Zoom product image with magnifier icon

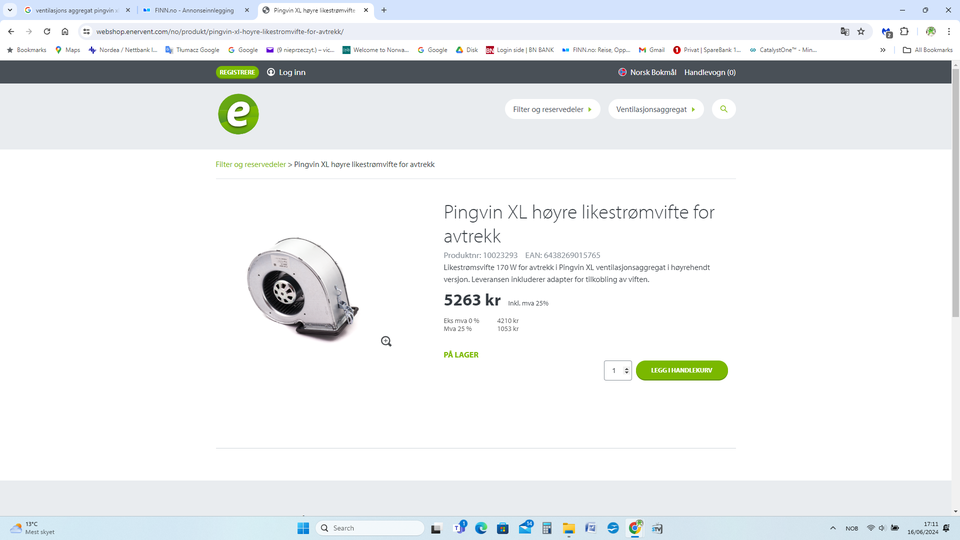[386, 342]
